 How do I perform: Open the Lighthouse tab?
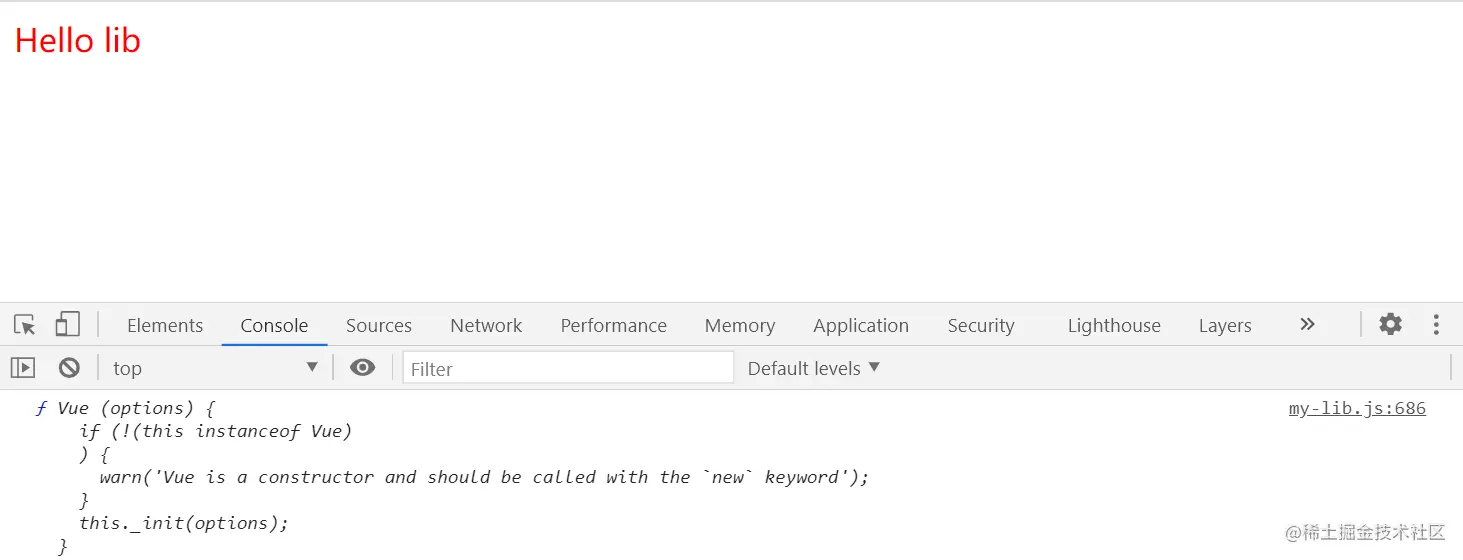pyautogui.click(x=1114, y=326)
